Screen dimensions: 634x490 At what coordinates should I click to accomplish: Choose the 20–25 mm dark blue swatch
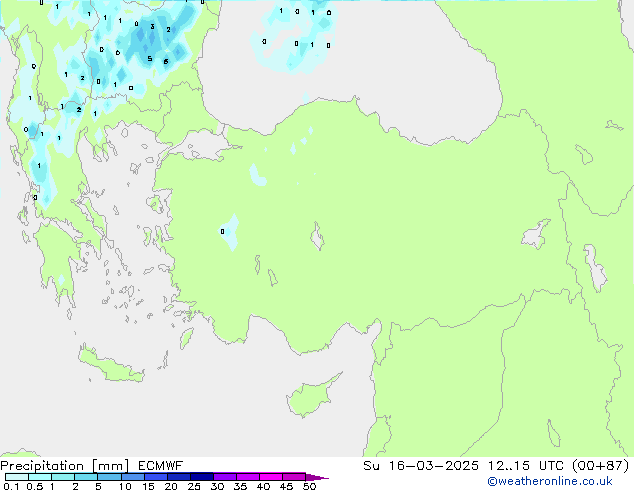tap(178, 477)
